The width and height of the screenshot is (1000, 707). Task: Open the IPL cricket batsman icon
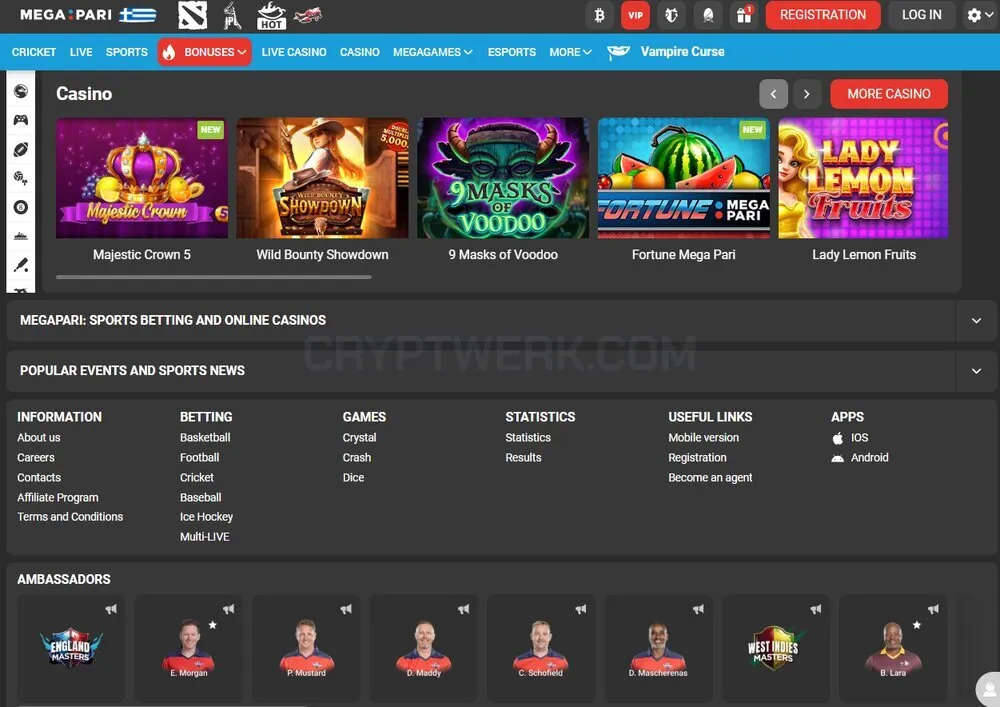(233, 15)
